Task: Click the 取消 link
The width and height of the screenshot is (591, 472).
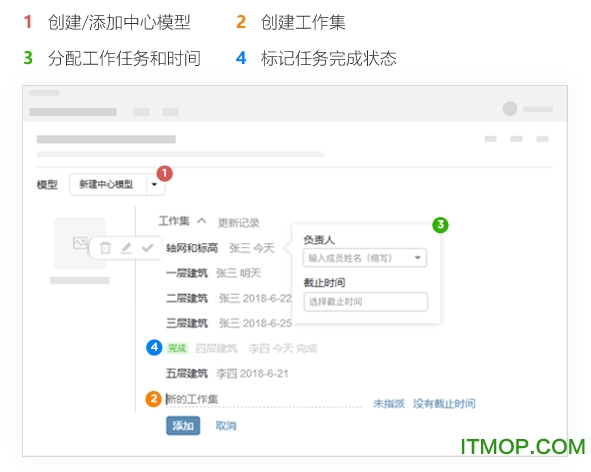Action: (x=226, y=426)
